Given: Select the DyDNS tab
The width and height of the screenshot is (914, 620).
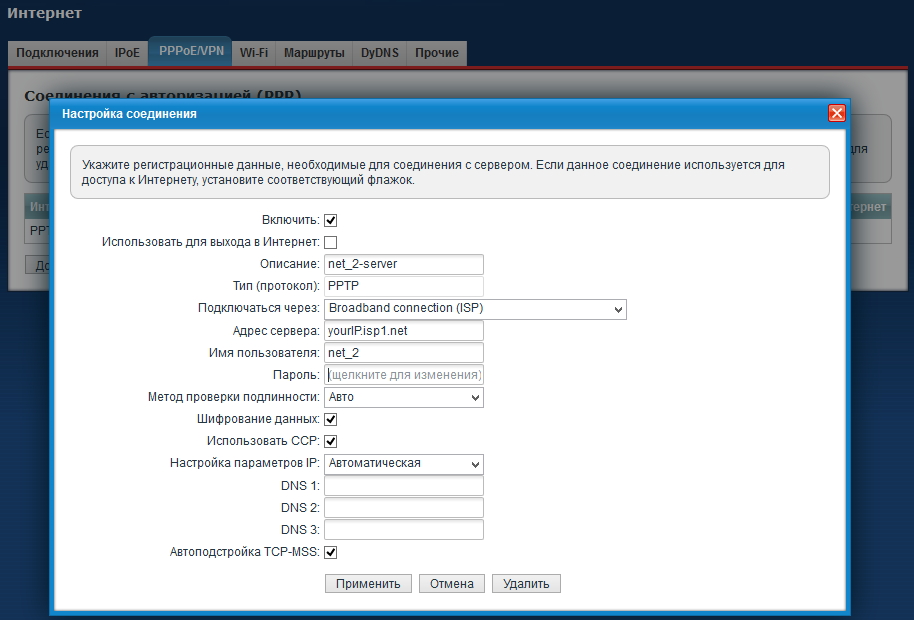Looking at the screenshot, I should pos(380,53).
